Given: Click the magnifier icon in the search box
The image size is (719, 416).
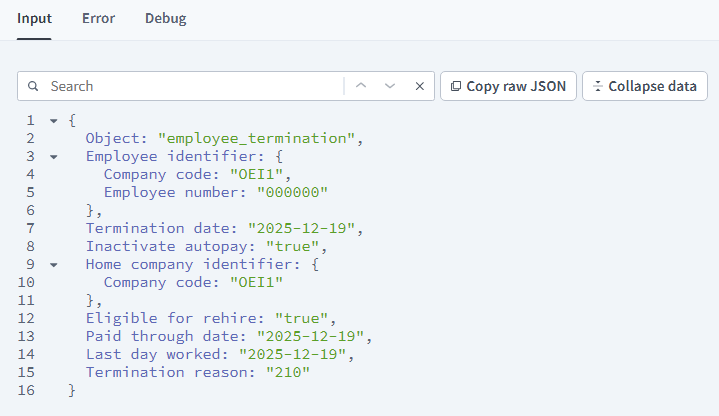Looking at the screenshot, I should click(x=34, y=87).
